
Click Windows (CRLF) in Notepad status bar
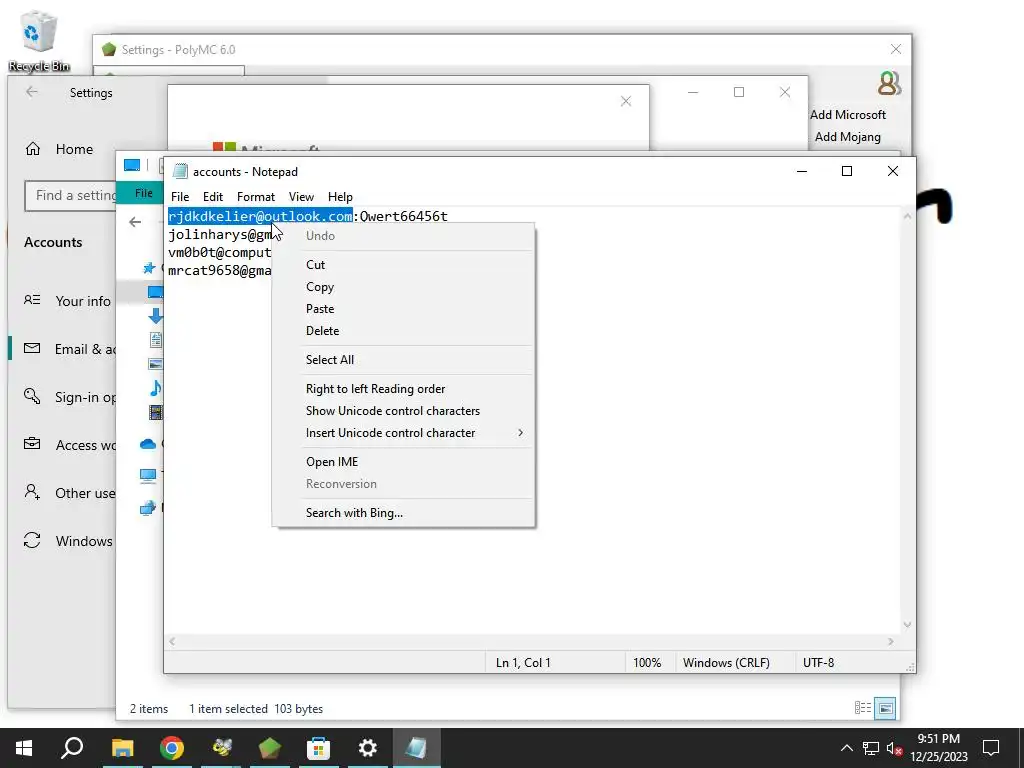point(726,663)
